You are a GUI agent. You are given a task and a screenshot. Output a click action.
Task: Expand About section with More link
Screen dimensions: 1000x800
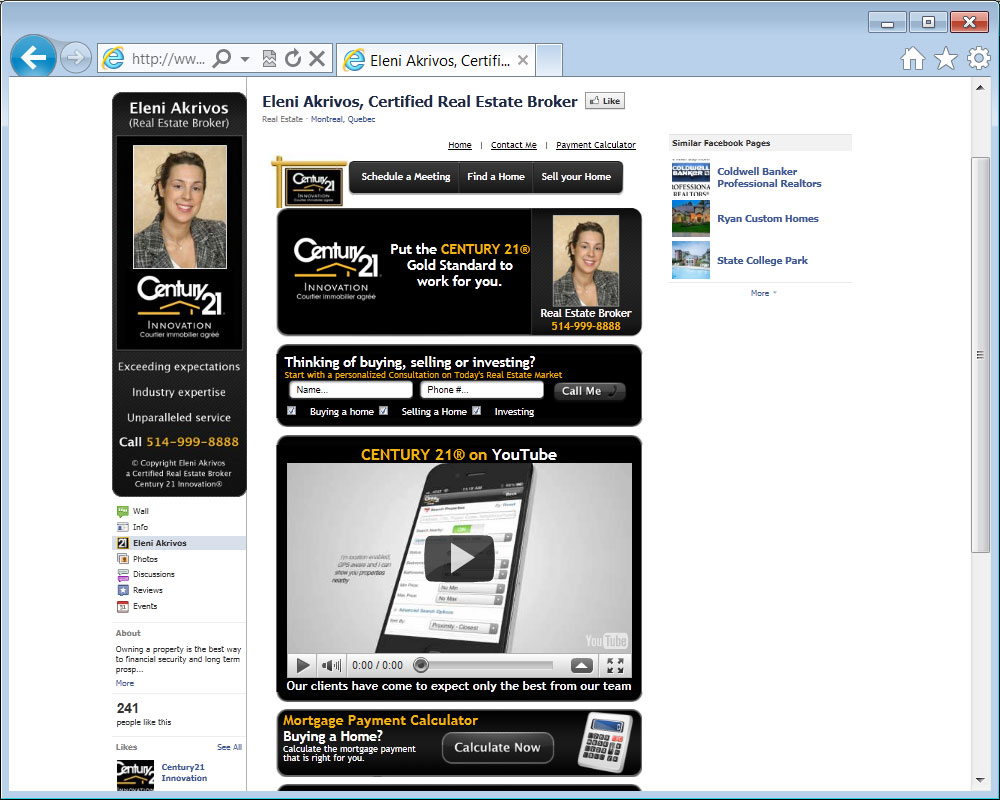(125, 683)
